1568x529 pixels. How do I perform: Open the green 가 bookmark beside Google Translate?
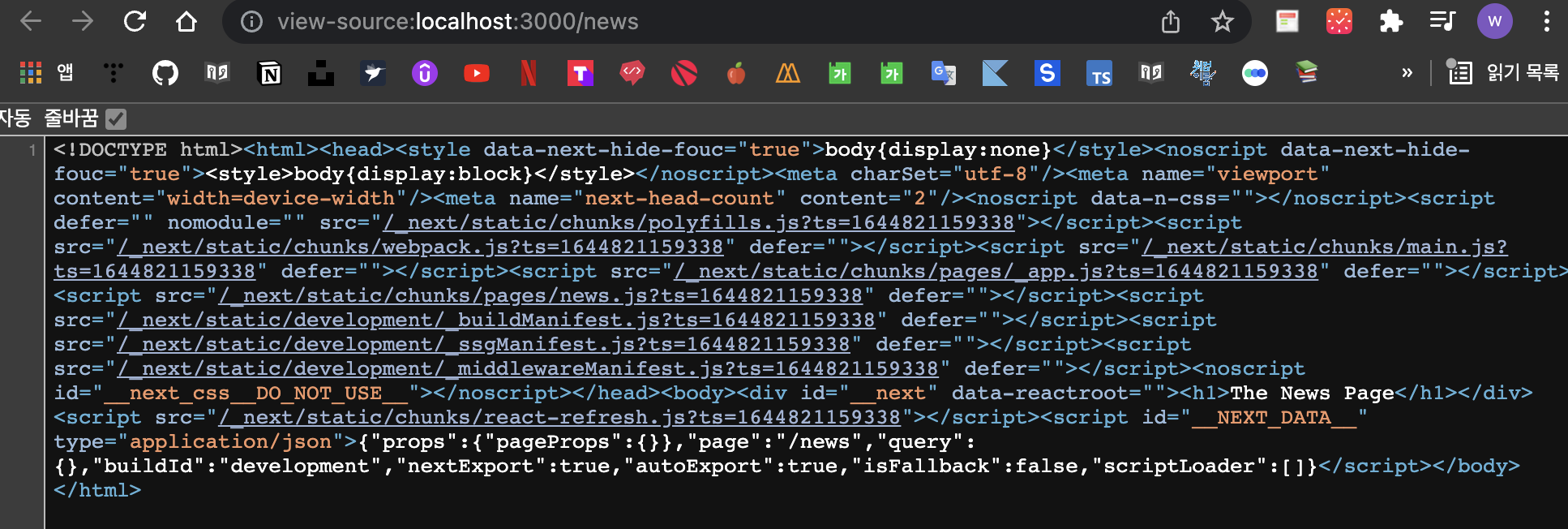pyautogui.click(x=892, y=74)
